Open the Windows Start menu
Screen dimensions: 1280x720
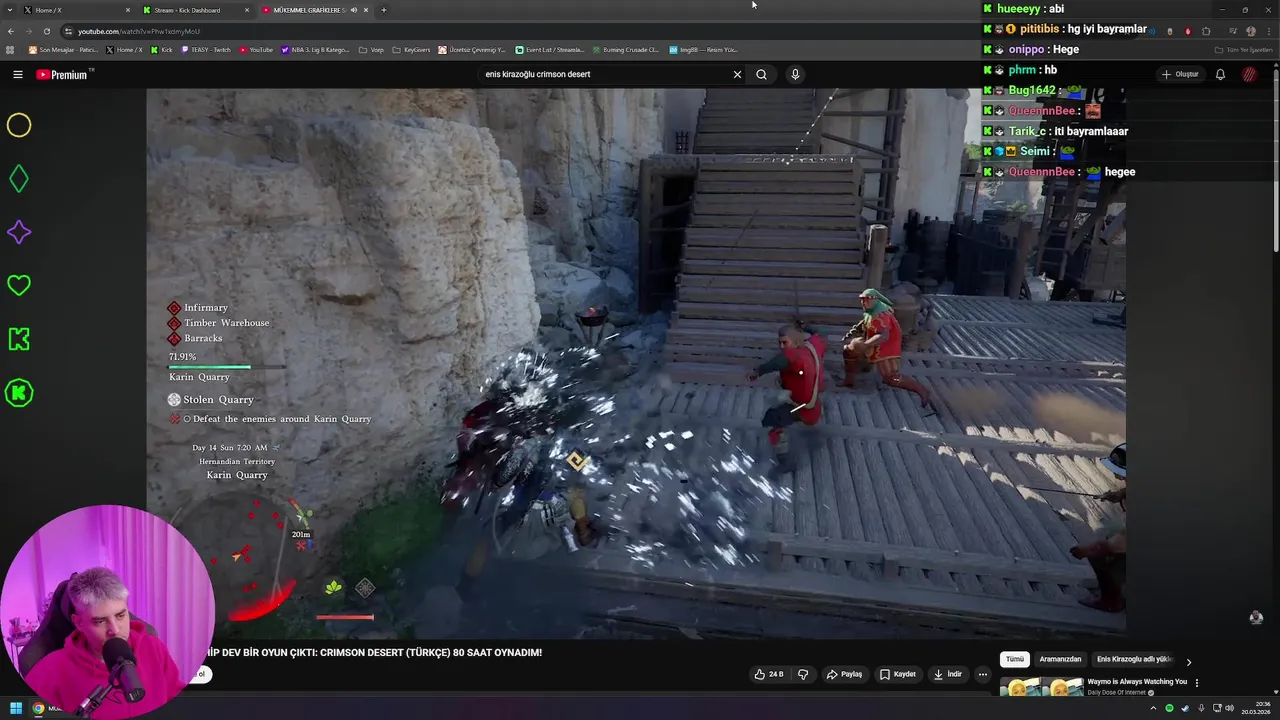[16, 709]
